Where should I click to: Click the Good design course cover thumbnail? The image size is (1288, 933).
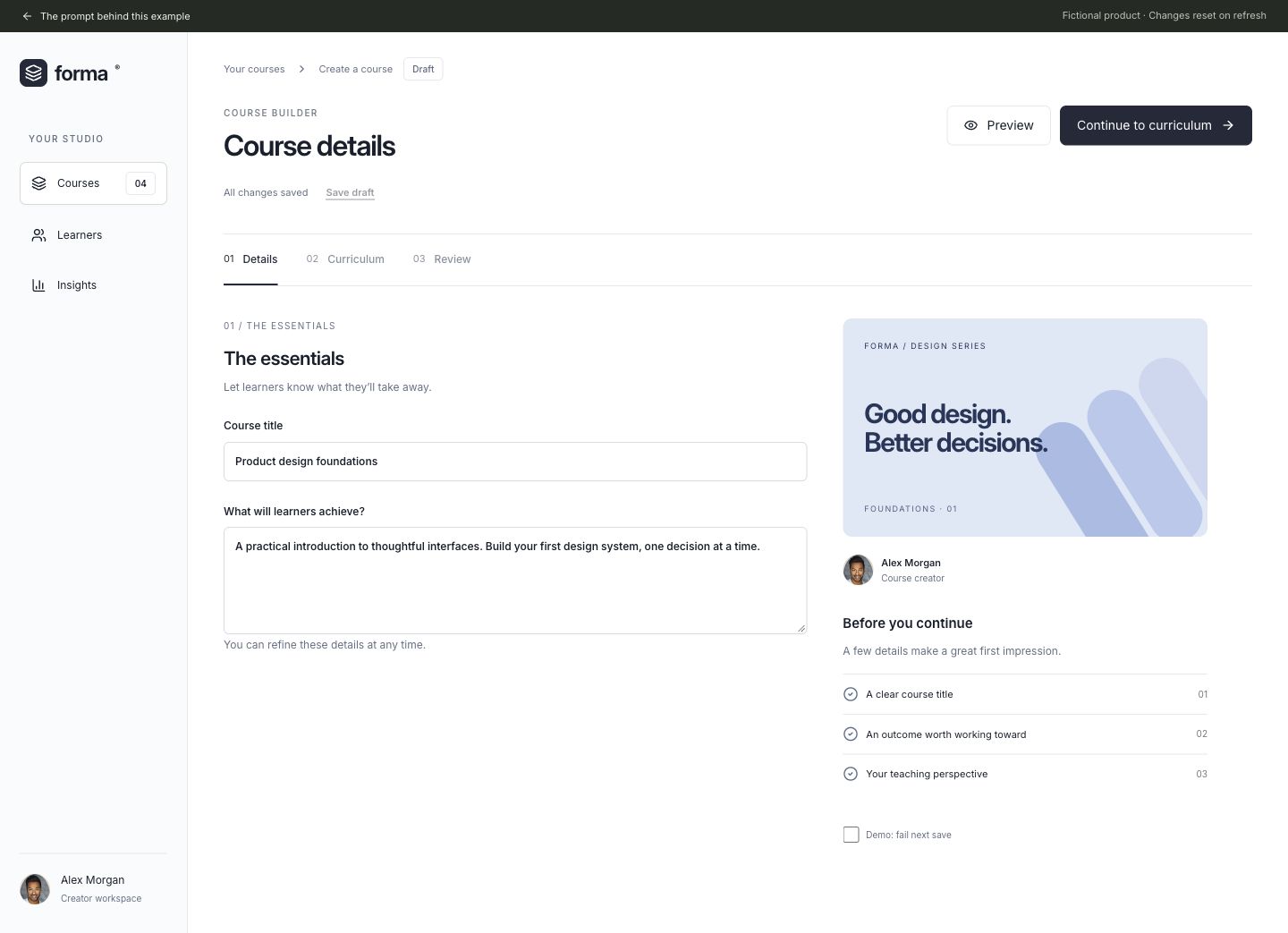point(1025,428)
